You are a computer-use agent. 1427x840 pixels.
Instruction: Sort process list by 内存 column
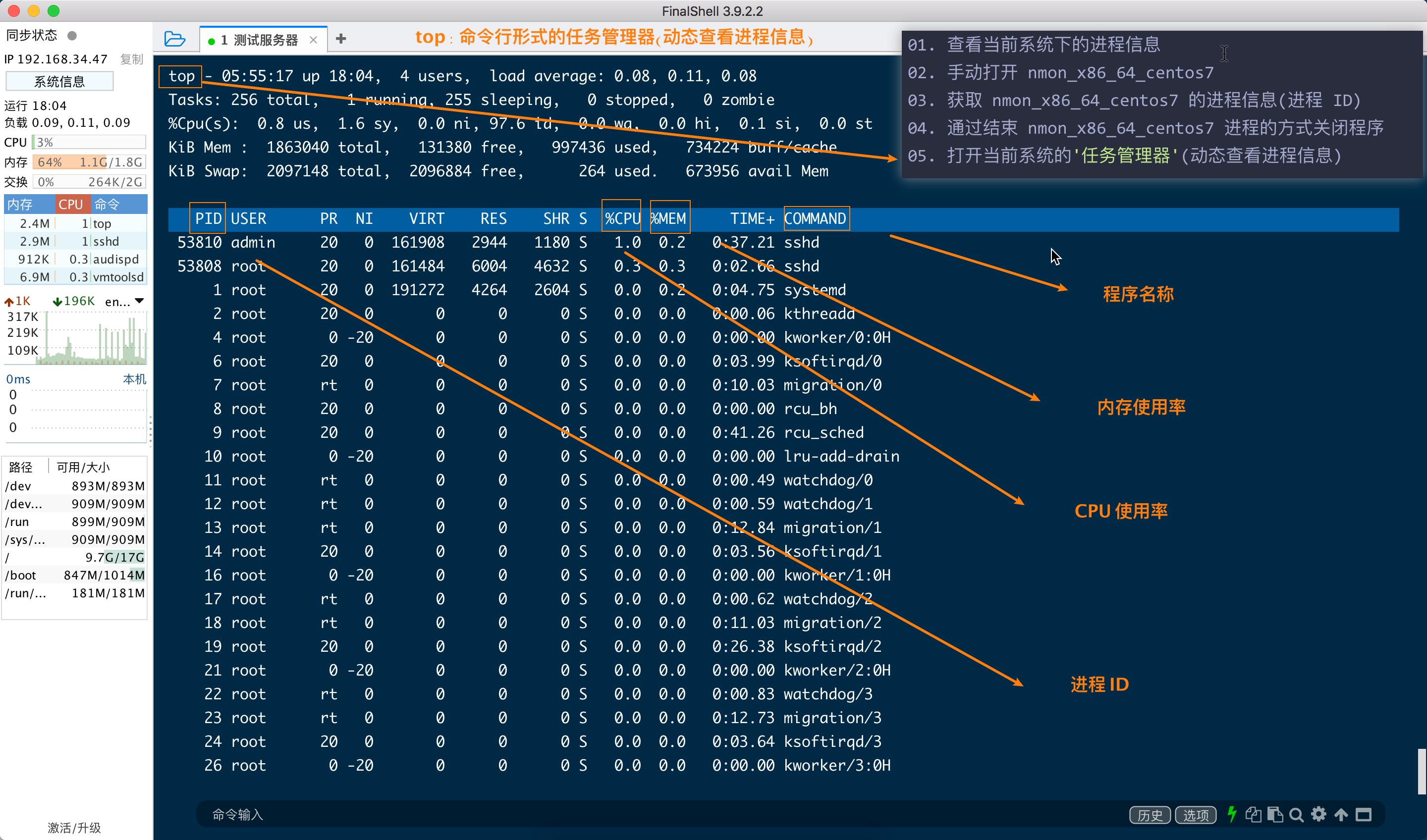point(21,205)
